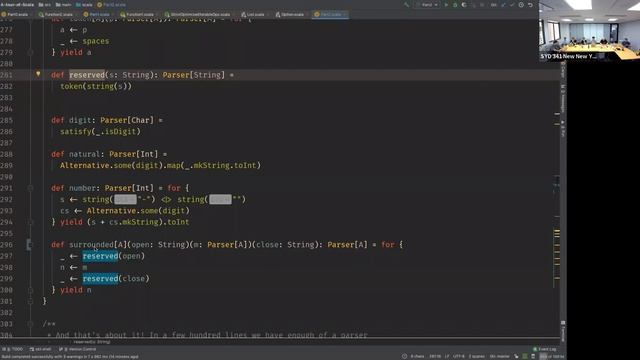
Task: Click the Show History clock icon
Action: [521, 5]
